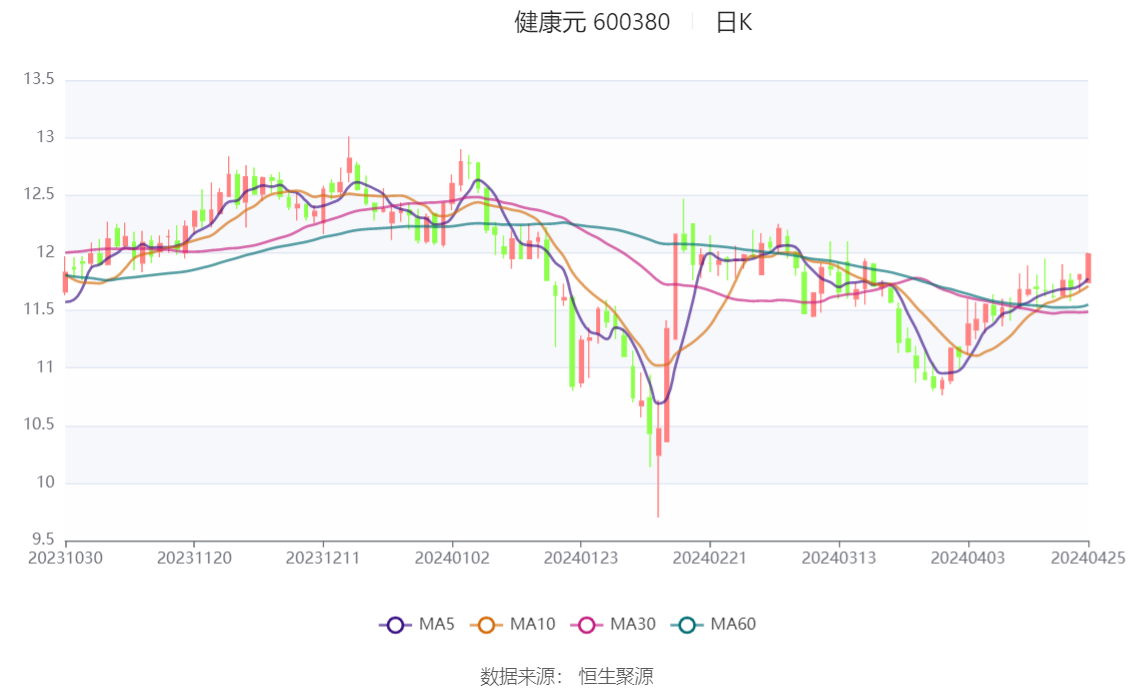Click the 日K period label
The image size is (1134, 689).
click(x=733, y=22)
